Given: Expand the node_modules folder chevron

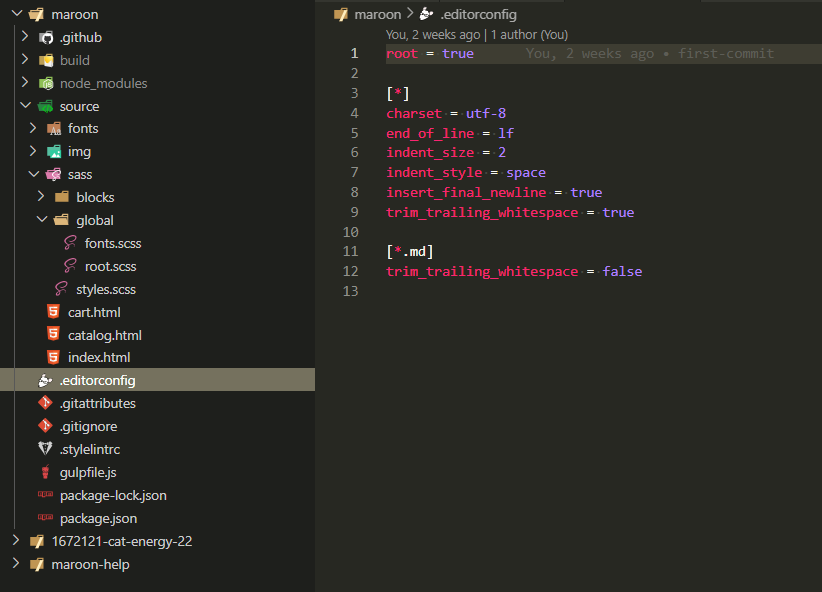Looking at the screenshot, I should click(25, 83).
